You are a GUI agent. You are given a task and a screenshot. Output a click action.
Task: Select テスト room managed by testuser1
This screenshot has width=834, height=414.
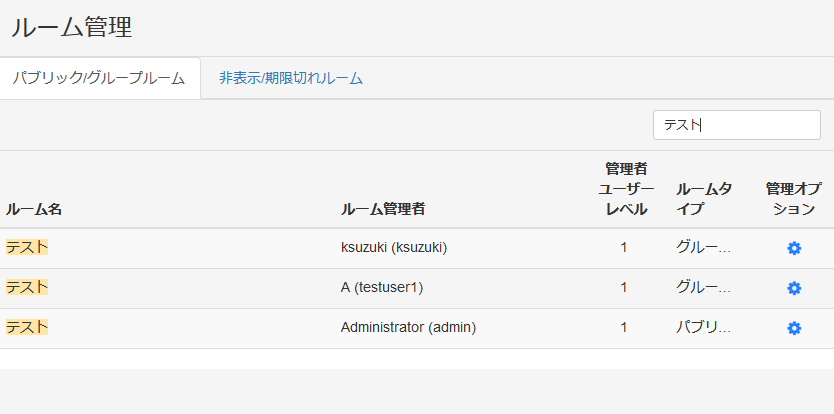click(x=27, y=287)
